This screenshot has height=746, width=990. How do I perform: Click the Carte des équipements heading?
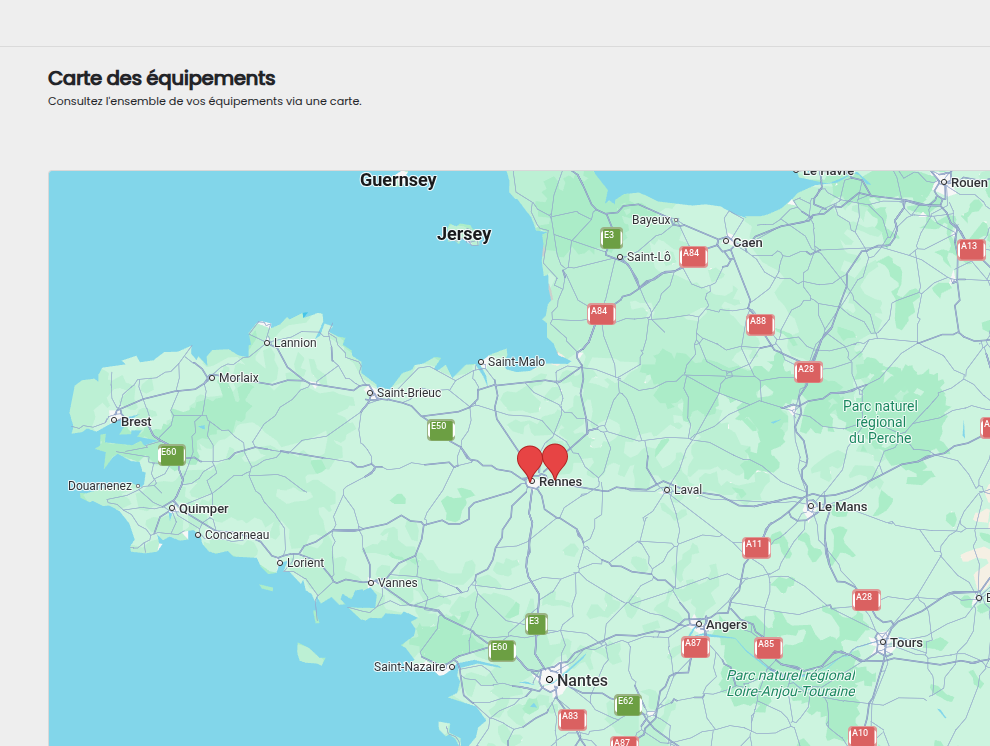160,78
